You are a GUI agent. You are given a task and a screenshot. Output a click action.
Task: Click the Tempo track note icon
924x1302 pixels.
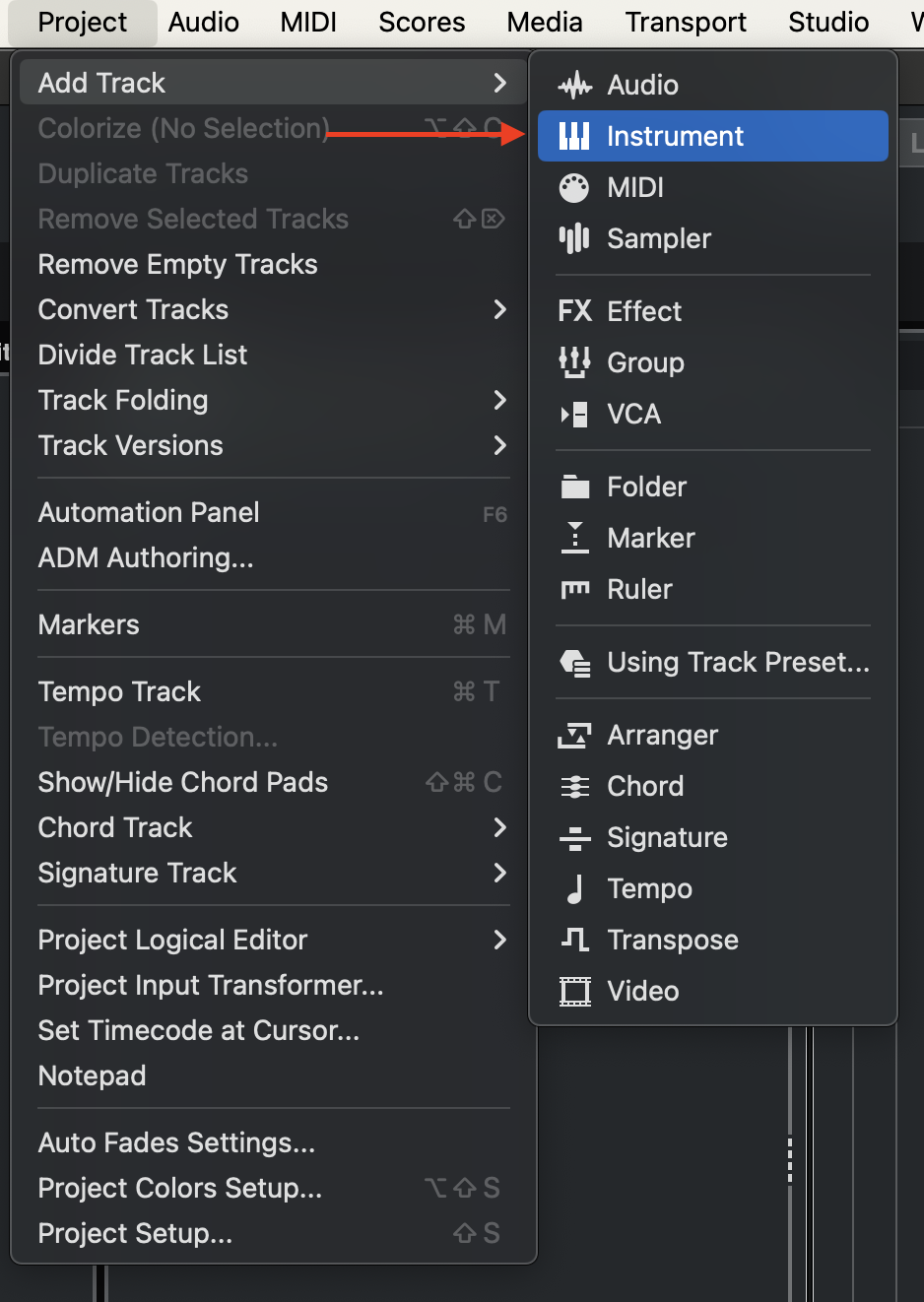[x=574, y=888]
